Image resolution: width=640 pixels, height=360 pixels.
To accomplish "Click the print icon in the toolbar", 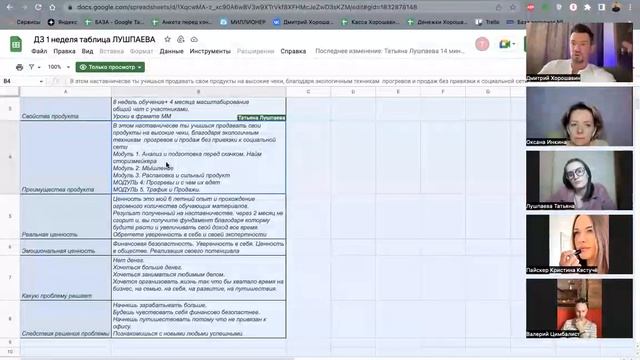I will pos(19,67).
